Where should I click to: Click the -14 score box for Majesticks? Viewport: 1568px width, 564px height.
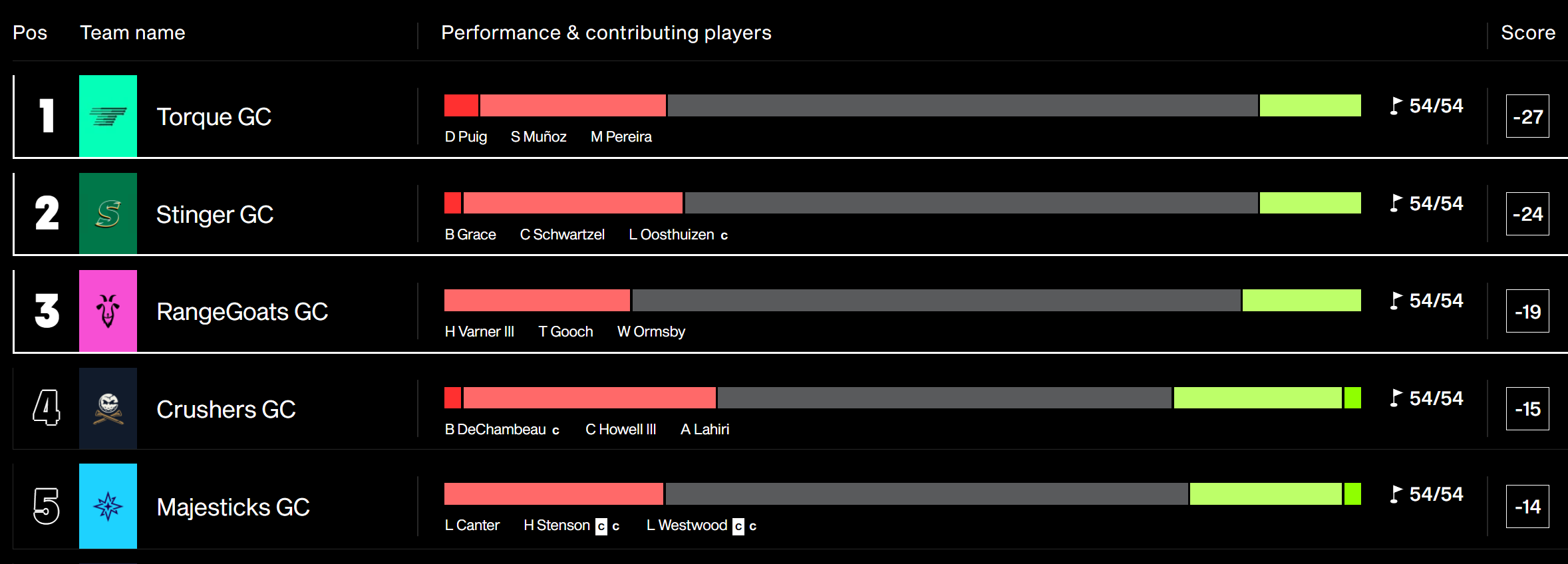tap(1527, 506)
